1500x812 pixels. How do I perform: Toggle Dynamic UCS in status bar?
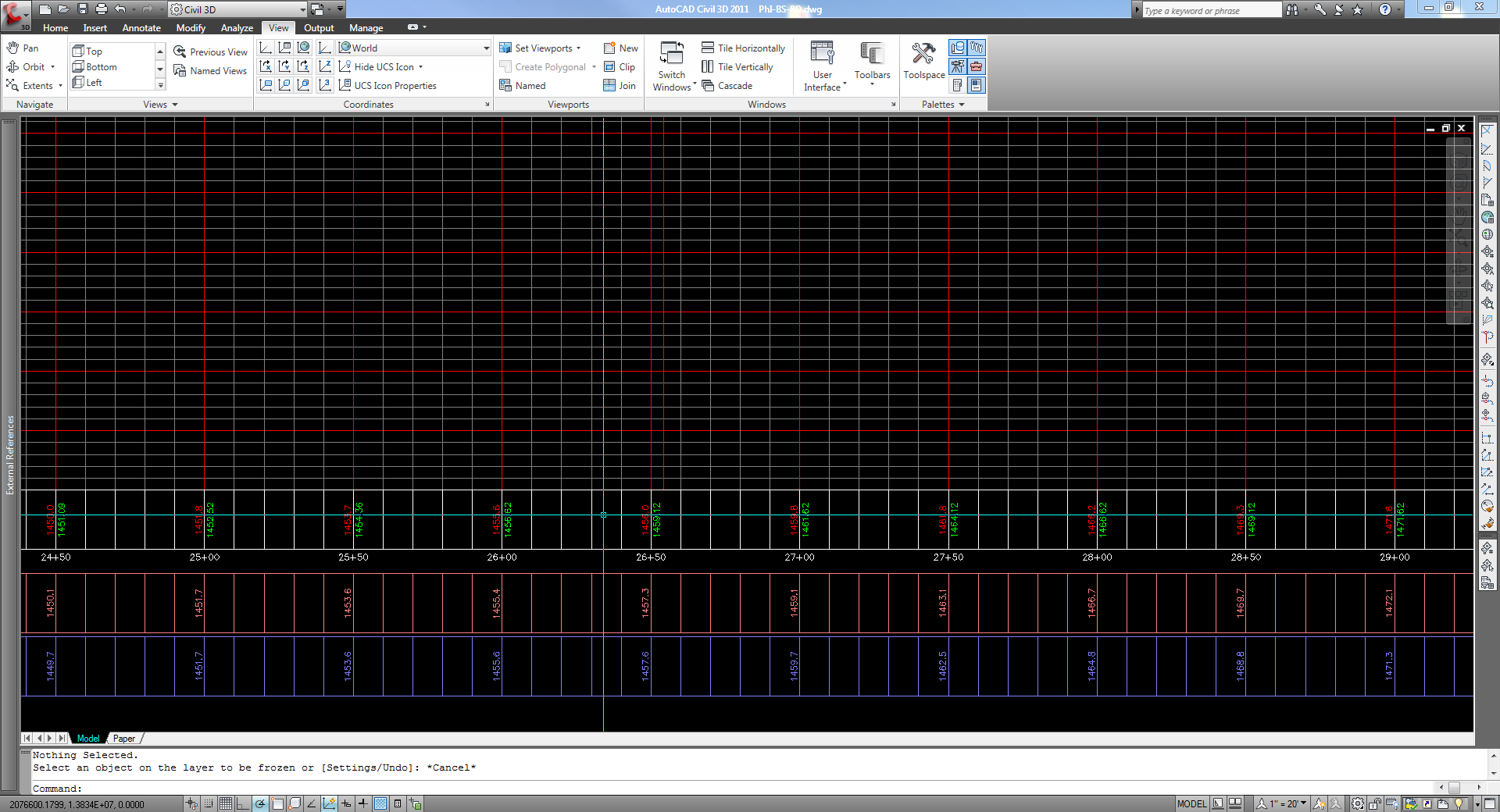coord(329,804)
